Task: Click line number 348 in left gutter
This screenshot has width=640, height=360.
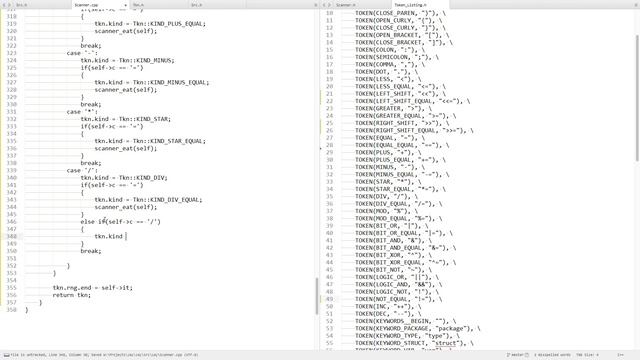Action: tap(11, 236)
